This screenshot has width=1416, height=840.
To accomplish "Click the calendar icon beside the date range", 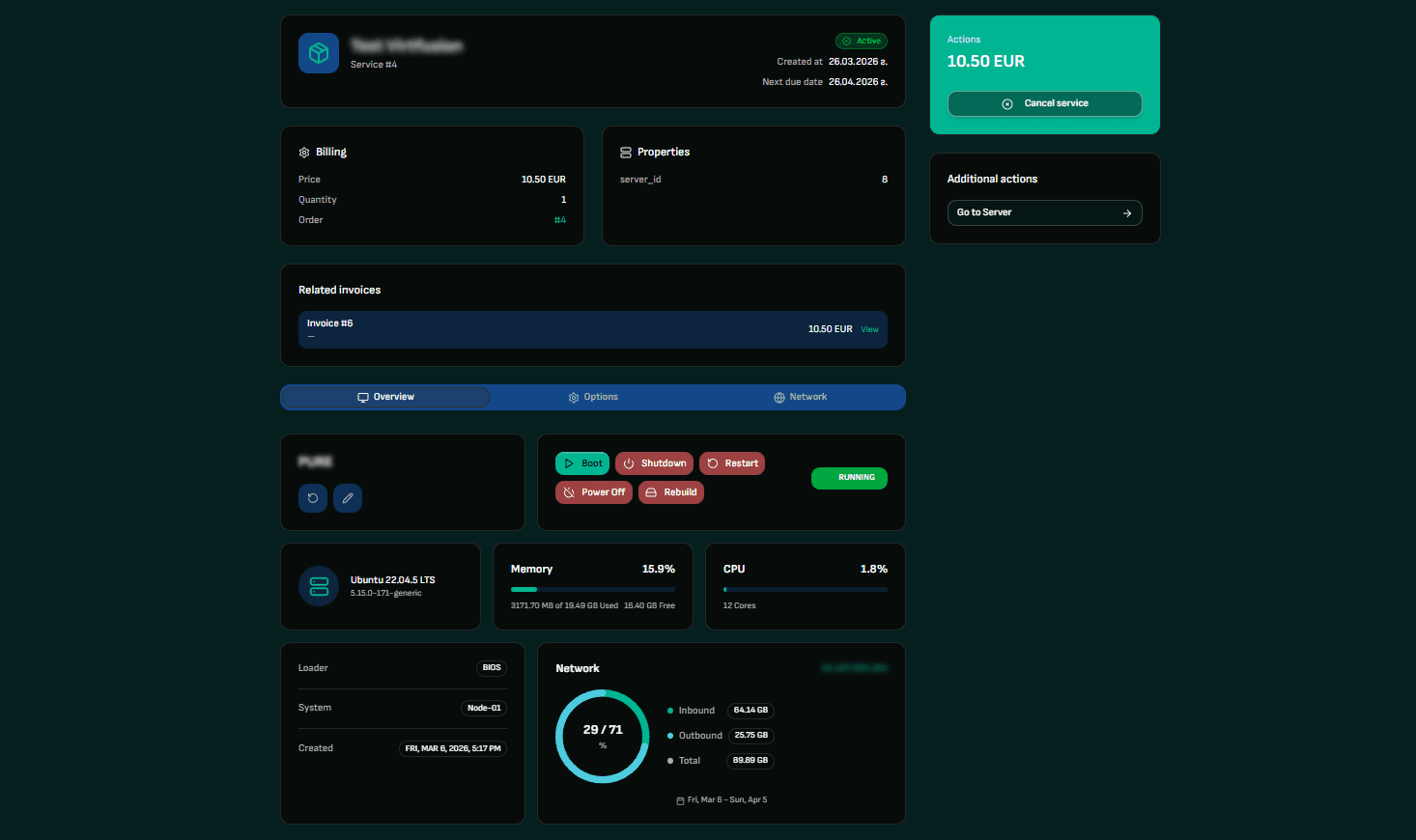I will (x=679, y=799).
